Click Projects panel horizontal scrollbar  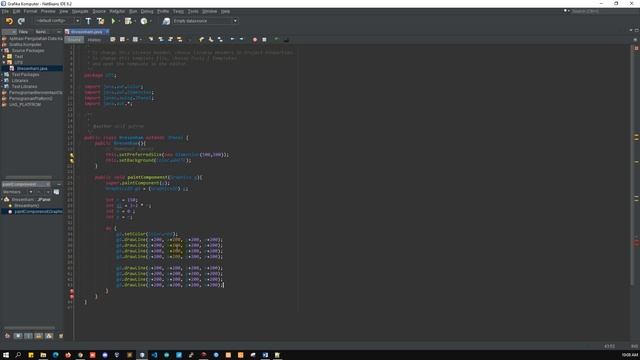pyautogui.click(x=29, y=177)
